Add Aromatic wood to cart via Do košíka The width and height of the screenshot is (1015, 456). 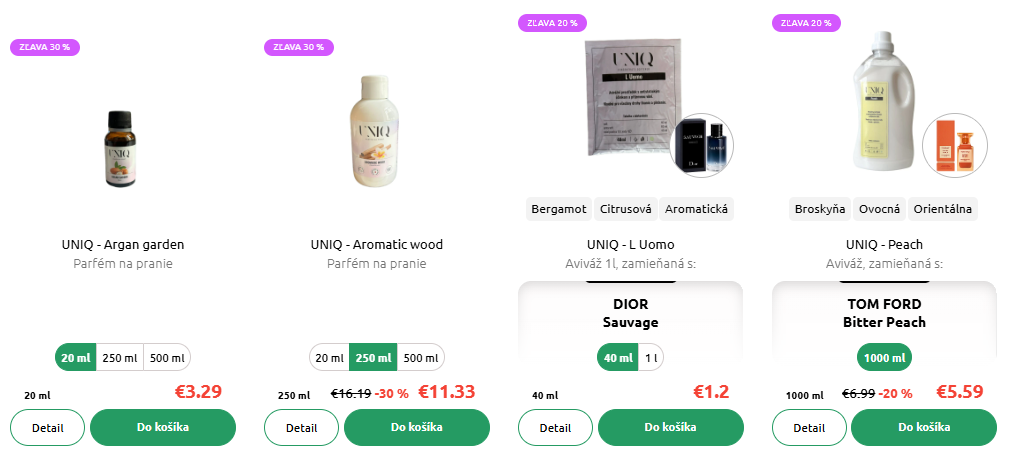point(417,428)
